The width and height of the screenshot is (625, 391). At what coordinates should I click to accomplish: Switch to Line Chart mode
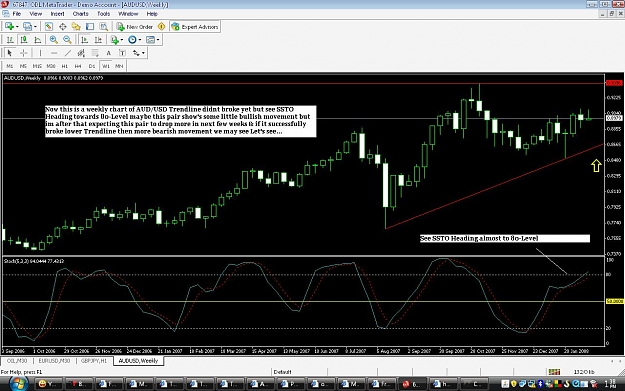click(x=38, y=40)
